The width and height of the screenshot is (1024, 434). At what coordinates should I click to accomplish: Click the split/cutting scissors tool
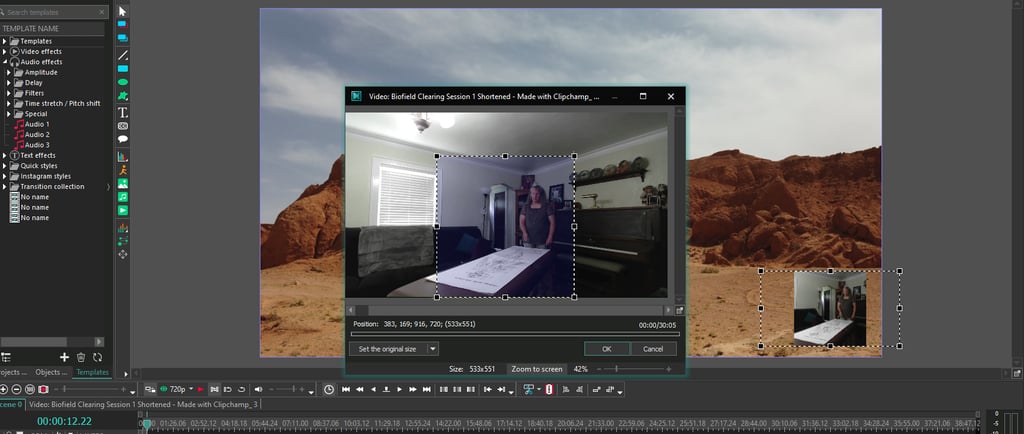point(529,389)
